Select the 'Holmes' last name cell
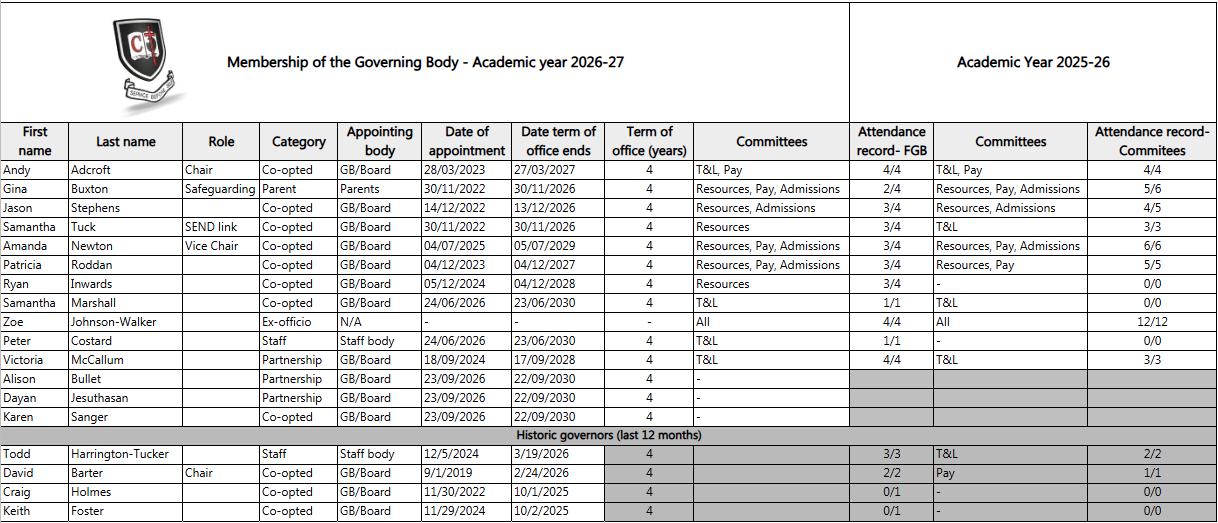 click(x=126, y=492)
